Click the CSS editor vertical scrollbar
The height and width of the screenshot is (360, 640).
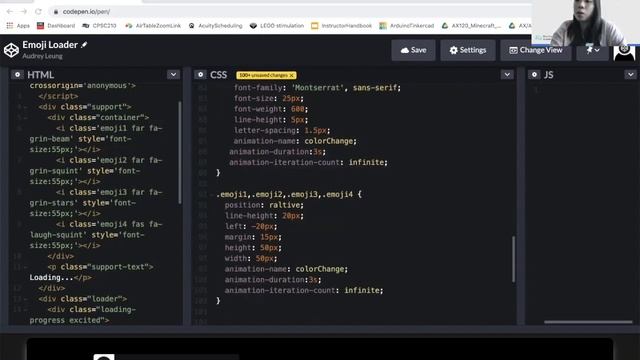click(x=513, y=259)
